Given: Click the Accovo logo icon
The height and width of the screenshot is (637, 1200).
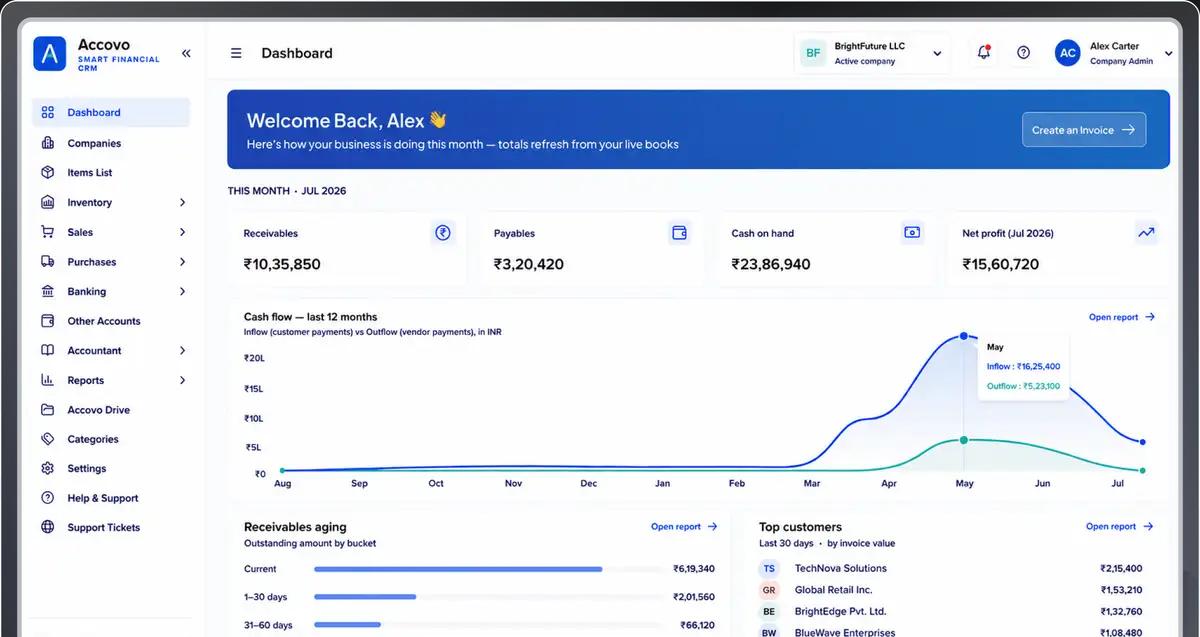Looking at the screenshot, I should pos(49,53).
